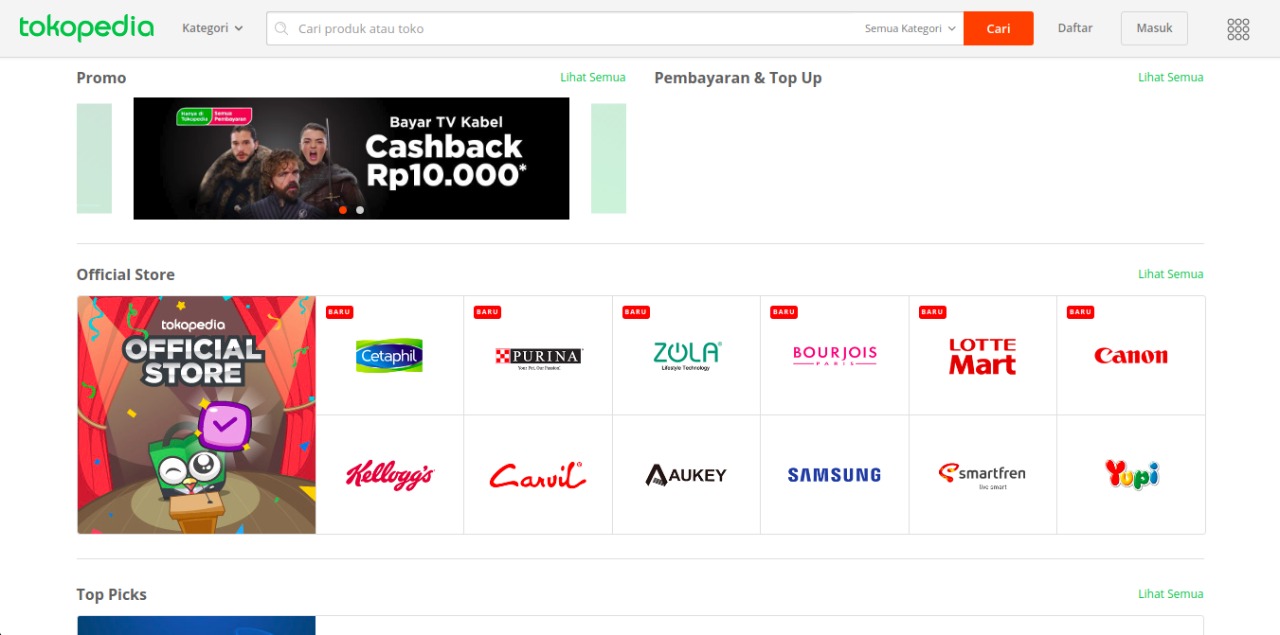The width and height of the screenshot is (1280, 635).
Task: Click Lihat Semua next to Official Store
Action: [x=1170, y=274]
